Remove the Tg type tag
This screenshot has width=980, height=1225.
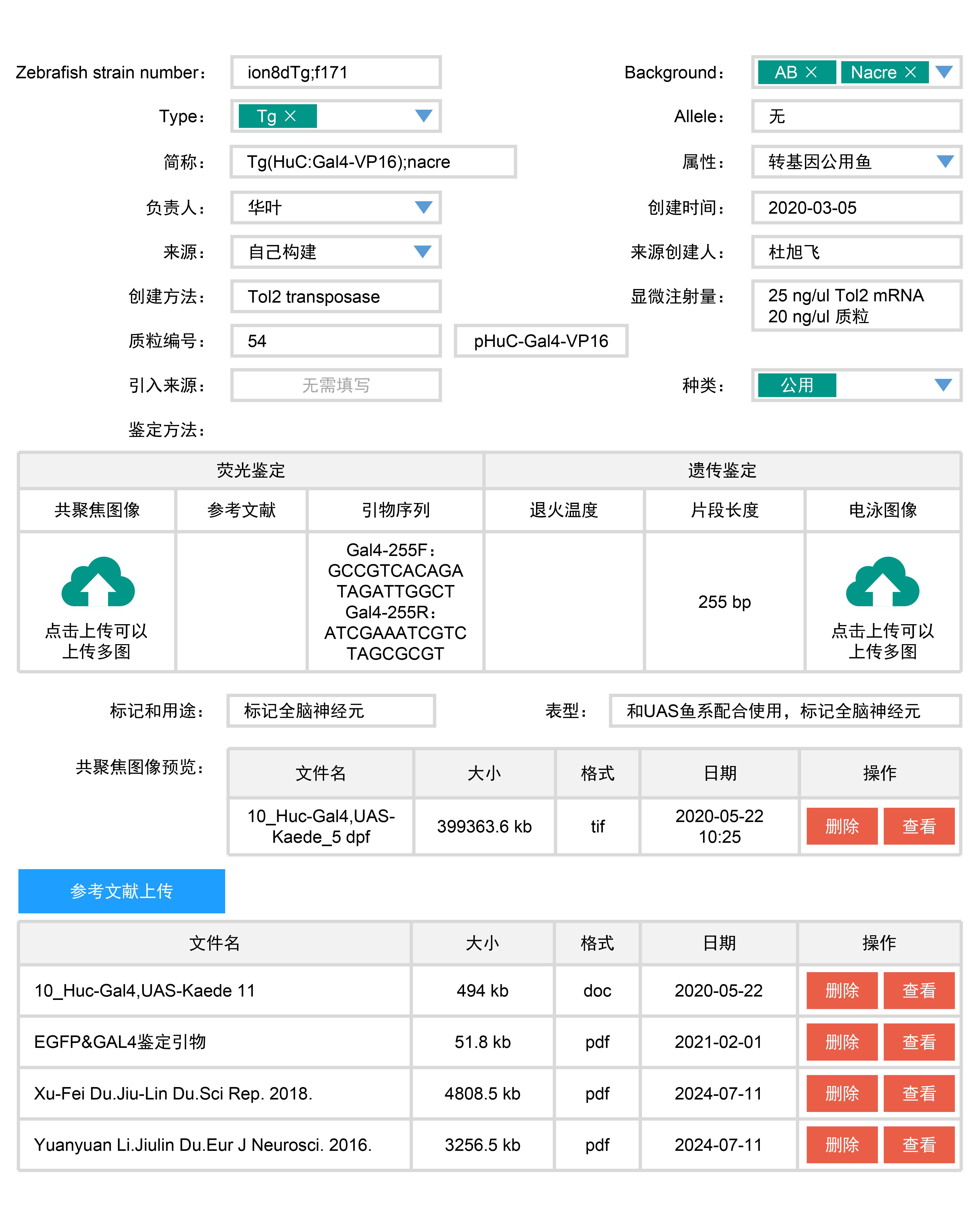tap(290, 116)
